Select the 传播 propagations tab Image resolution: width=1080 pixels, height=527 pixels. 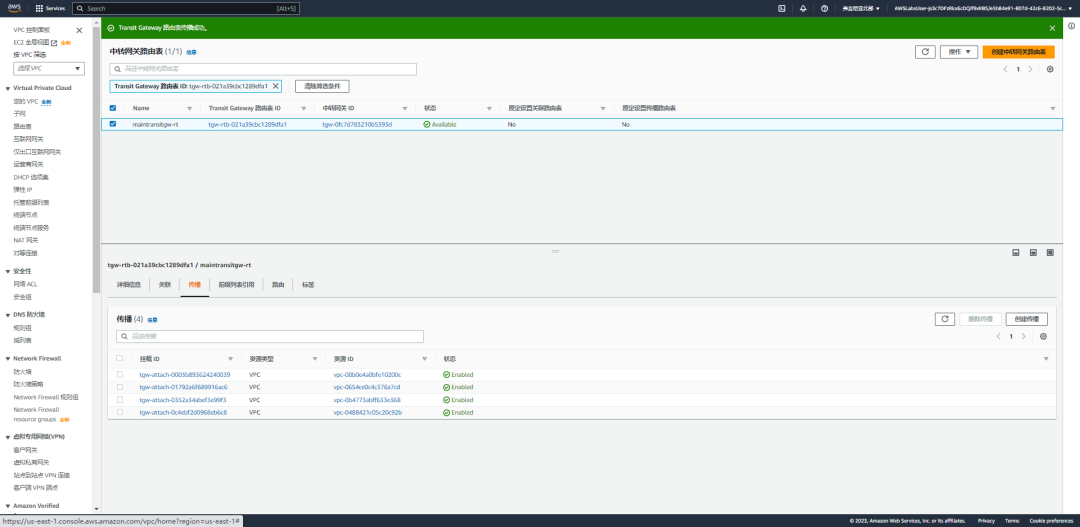[195, 285]
